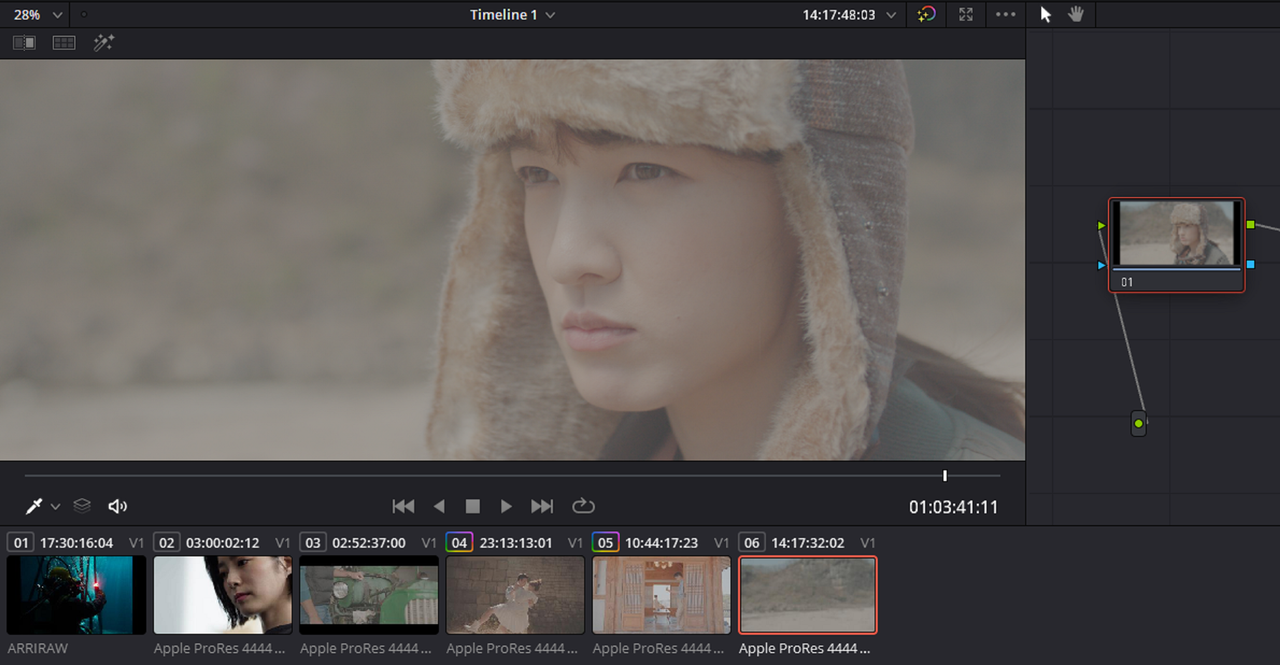
Task: Click clip number badge 02
Action: coord(166,542)
